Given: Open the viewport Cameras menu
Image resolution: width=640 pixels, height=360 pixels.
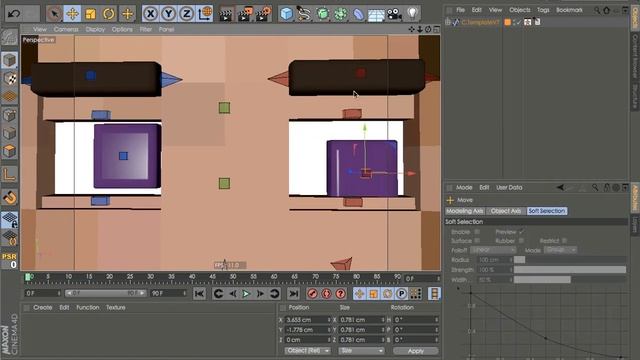Looking at the screenshot, I should (66, 29).
